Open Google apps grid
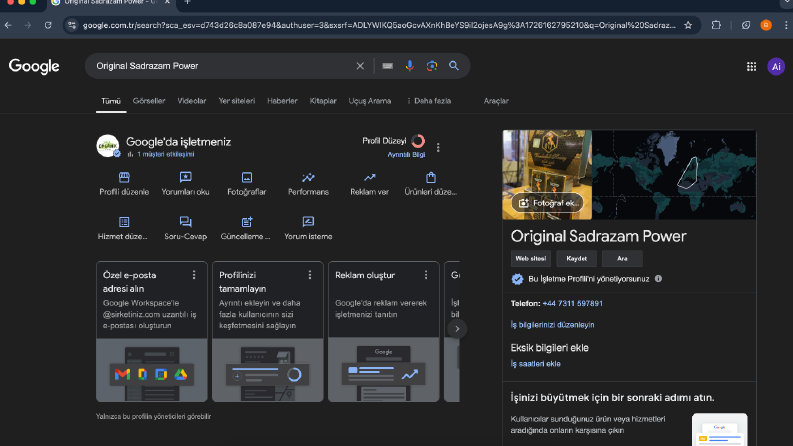 click(x=751, y=66)
